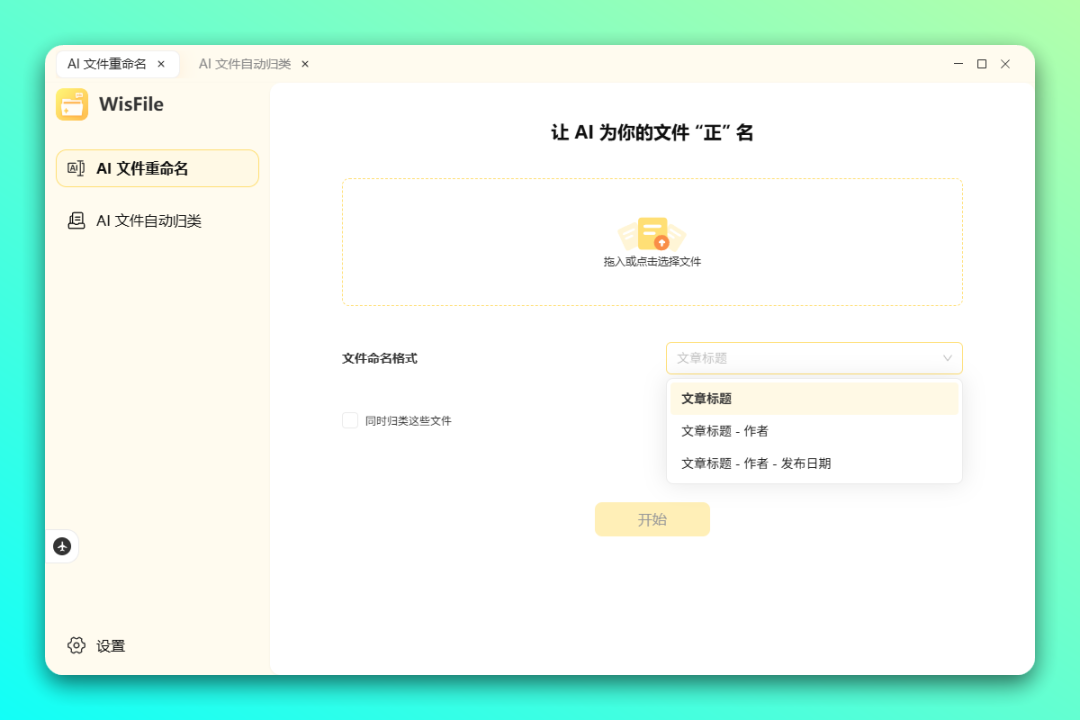
Task: Click 拖入或点击选择文件 drop zone text
Action: point(652,262)
